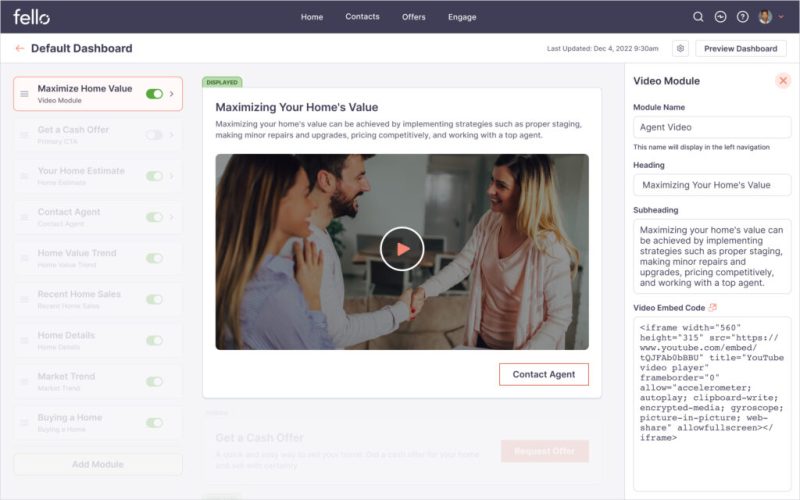The height and width of the screenshot is (500, 800).
Task: Click into the Module Name field
Action: click(x=711, y=127)
